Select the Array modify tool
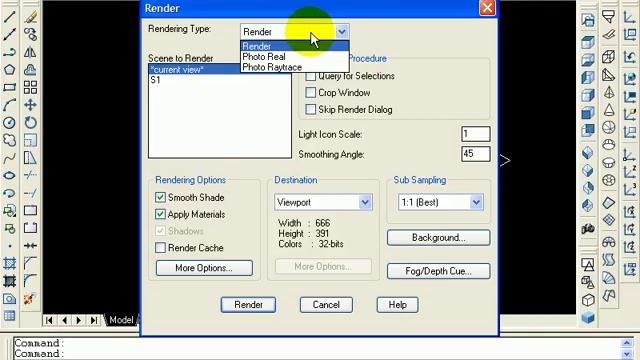Viewport: 640px width, 360px height. tap(30, 87)
